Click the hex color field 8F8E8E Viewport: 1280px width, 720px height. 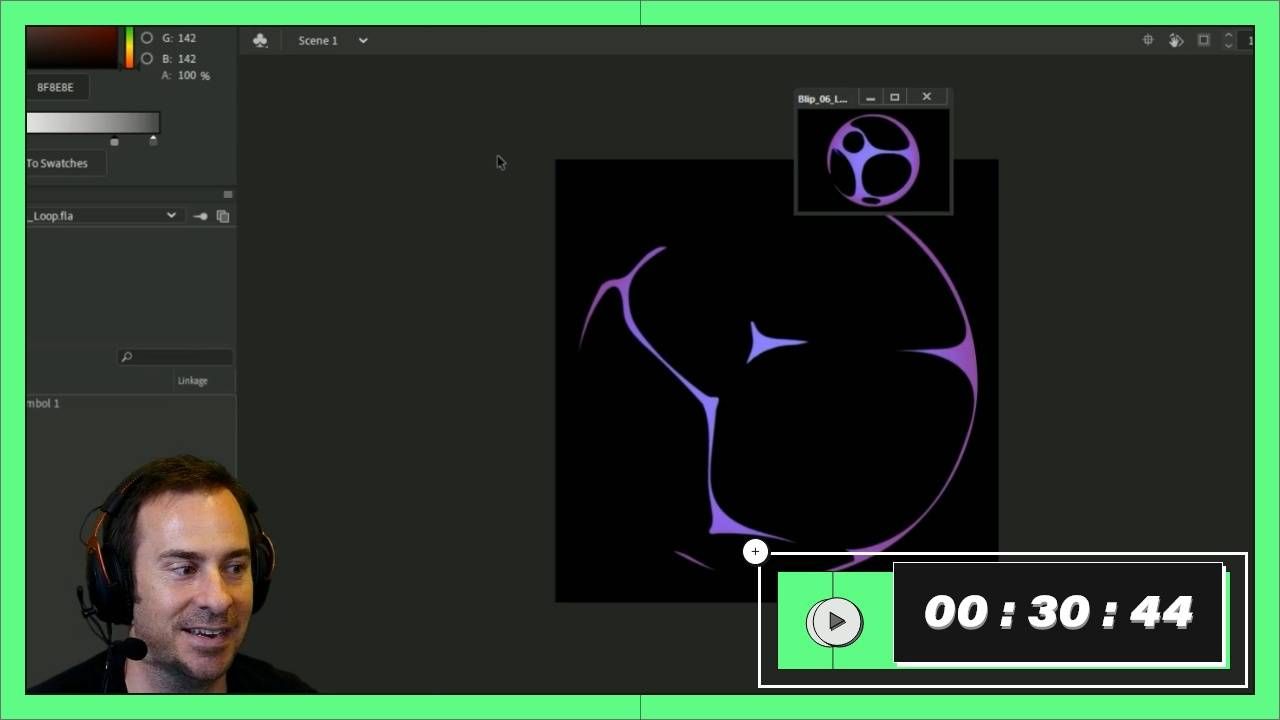[56, 87]
